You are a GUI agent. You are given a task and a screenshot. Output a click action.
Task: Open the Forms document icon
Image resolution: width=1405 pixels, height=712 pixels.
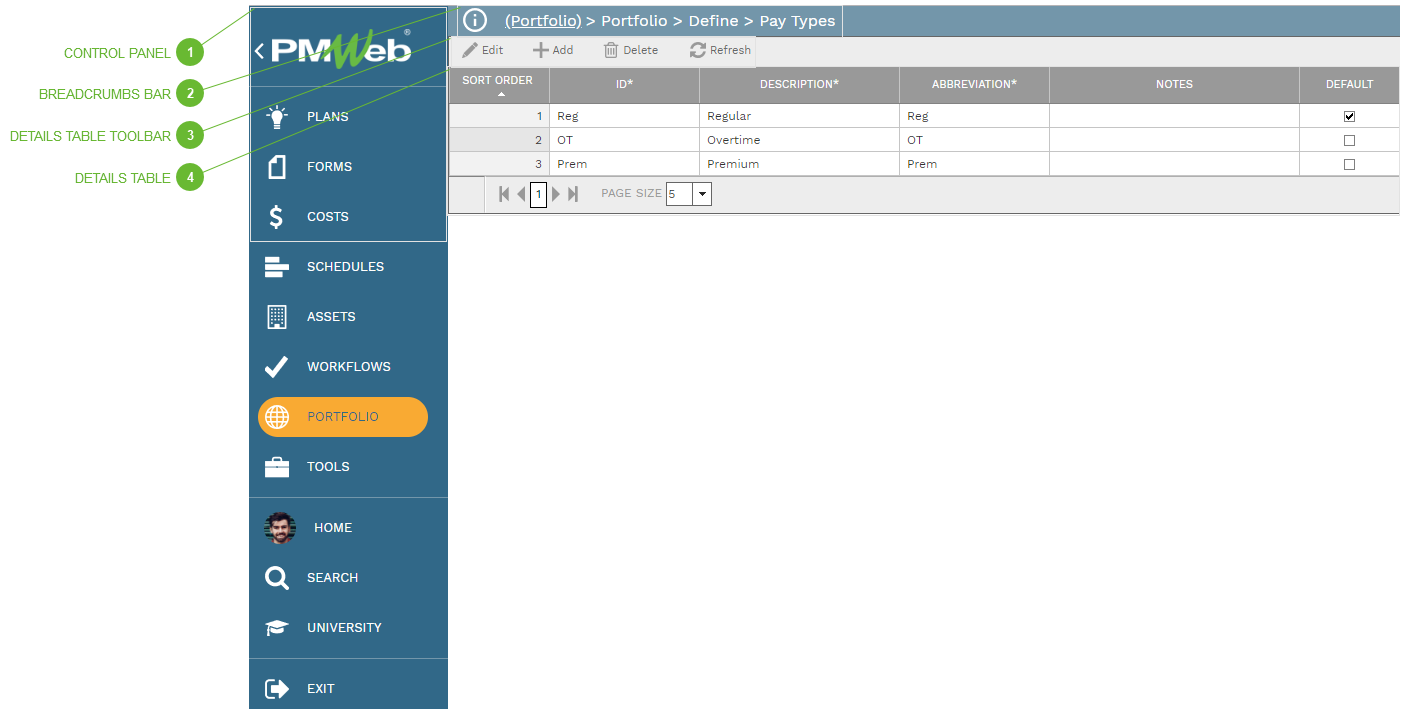277,167
